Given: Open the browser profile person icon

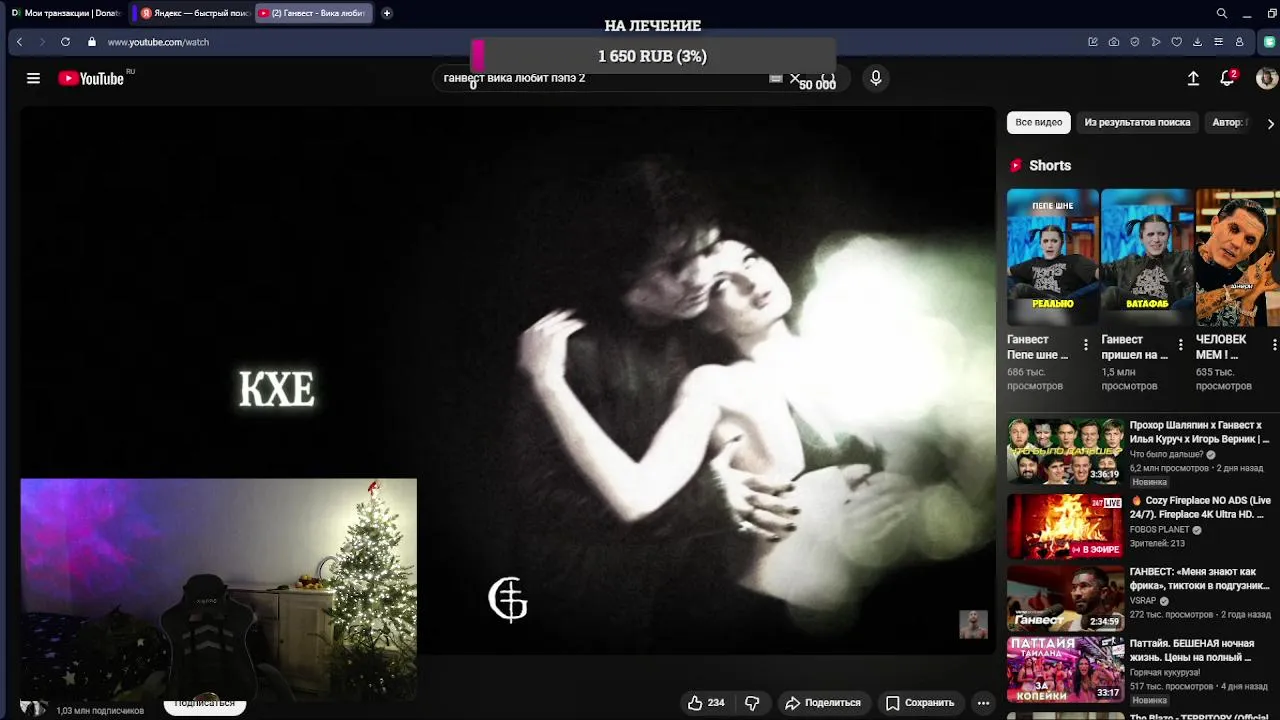Looking at the screenshot, I should click(1240, 42).
